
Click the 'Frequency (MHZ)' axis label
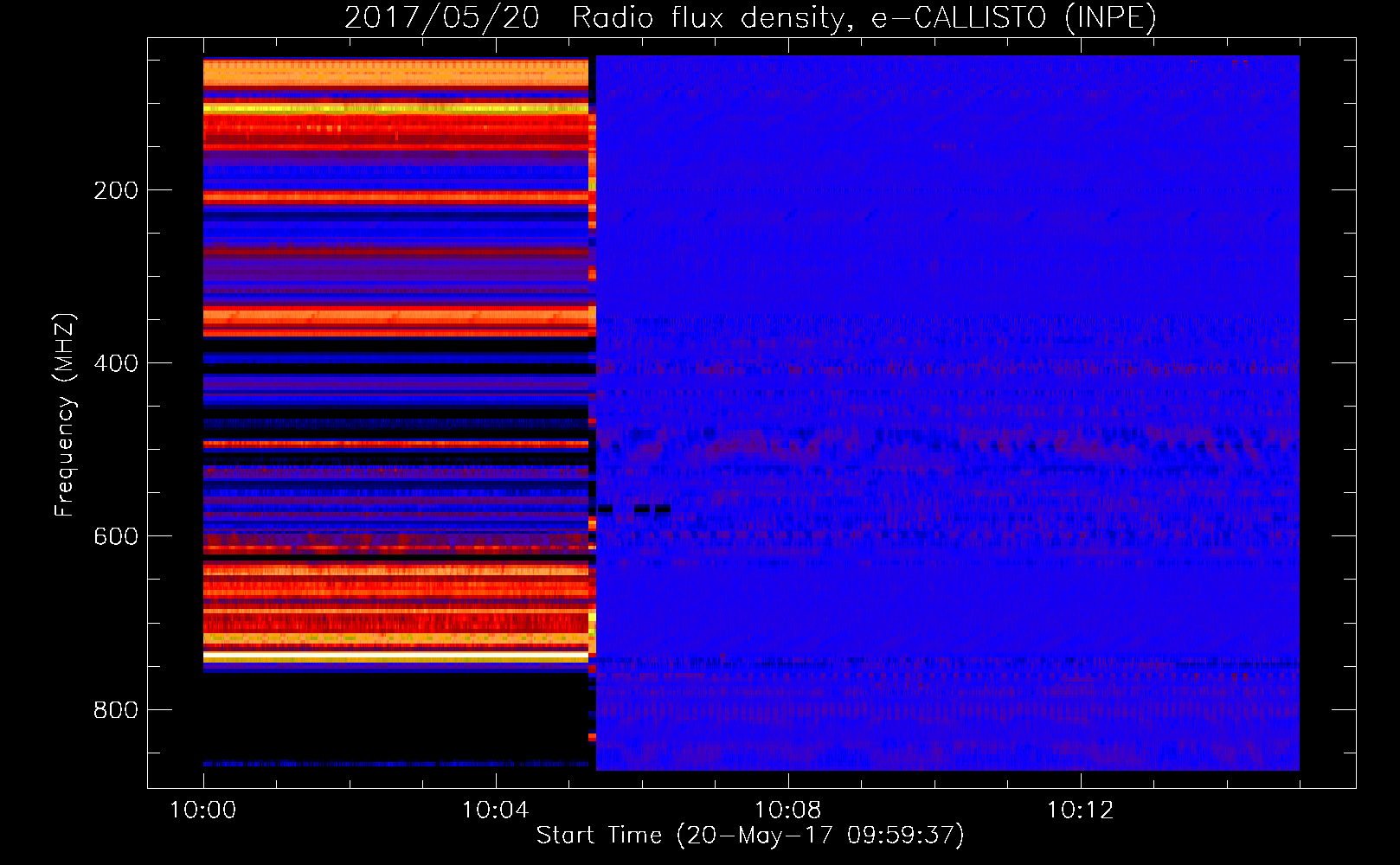pos(65,414)
